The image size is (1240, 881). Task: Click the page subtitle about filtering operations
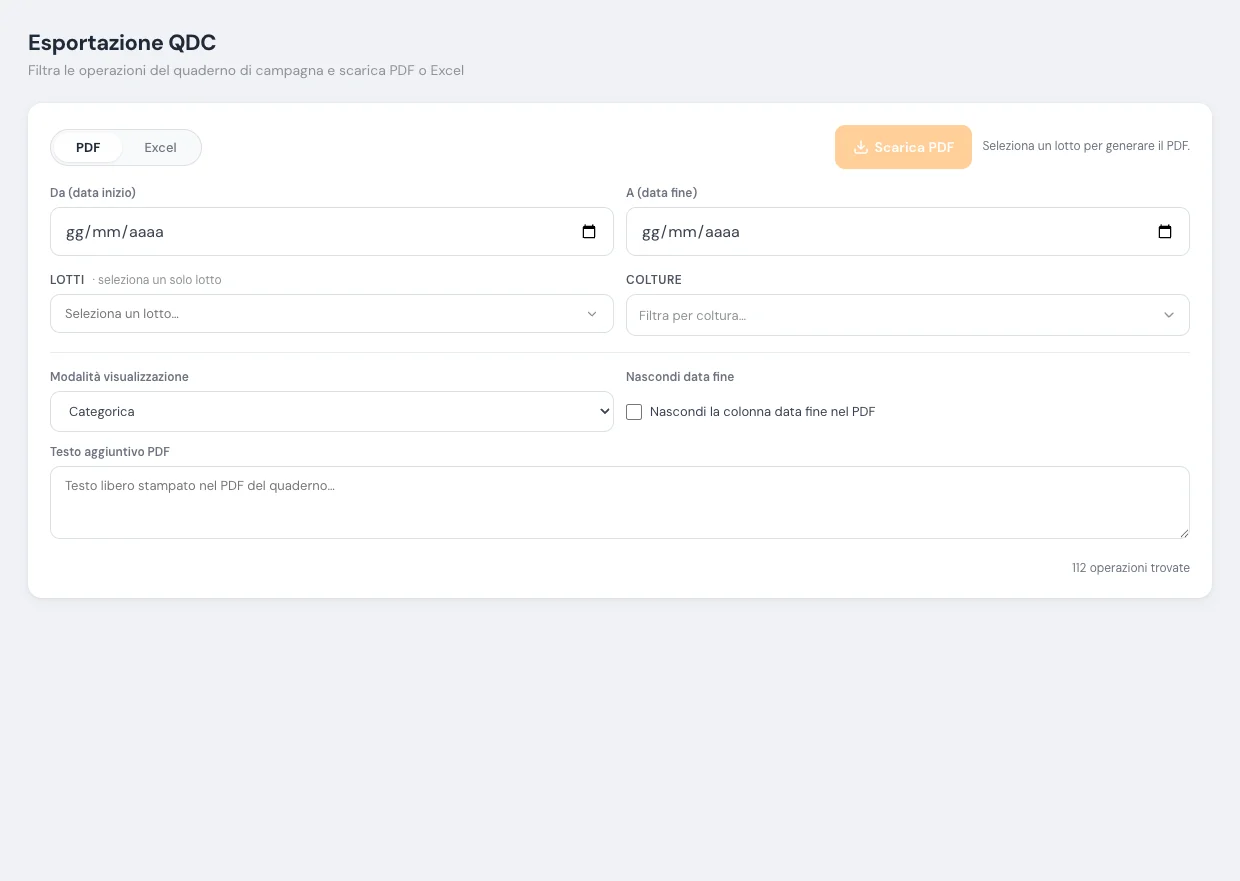tap(246, 71)
